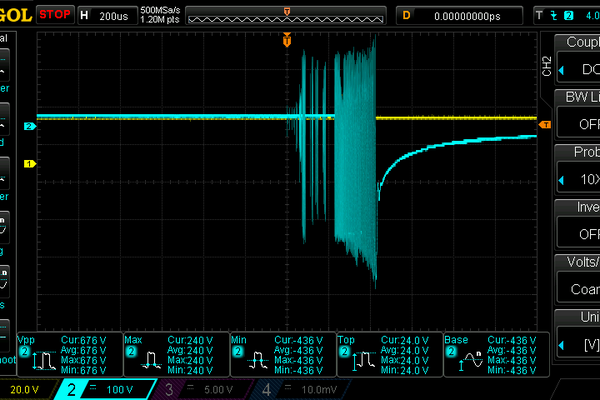Select the Max measurement box

[176, 355]
